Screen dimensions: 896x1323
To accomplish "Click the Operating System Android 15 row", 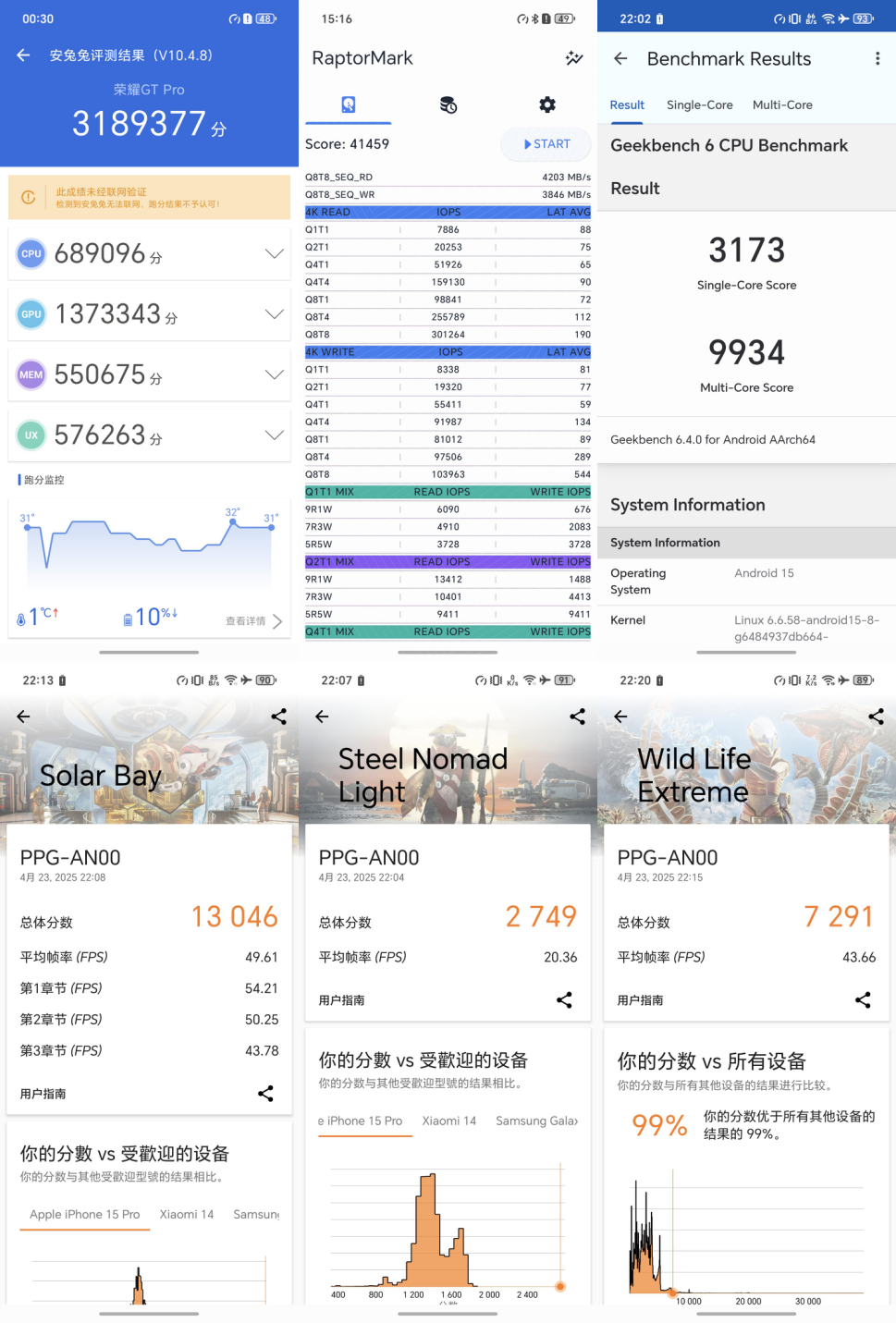I will click(x=747, y=582).
